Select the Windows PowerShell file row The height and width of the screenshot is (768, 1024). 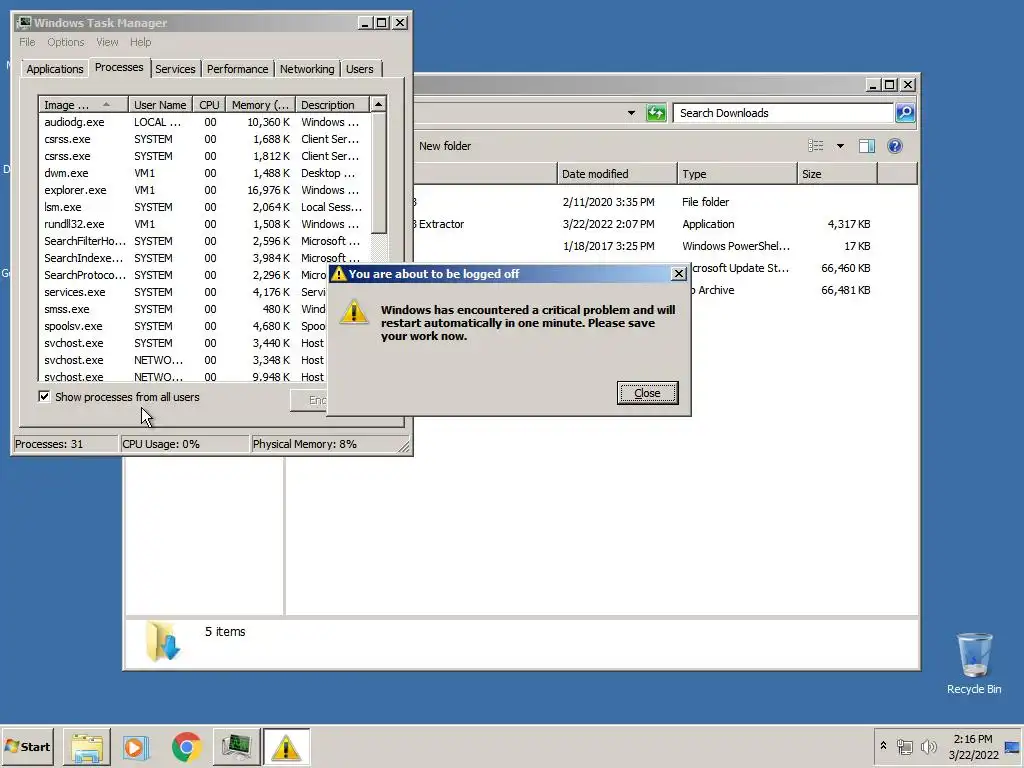pyautogui.click(x=643, y=246)
